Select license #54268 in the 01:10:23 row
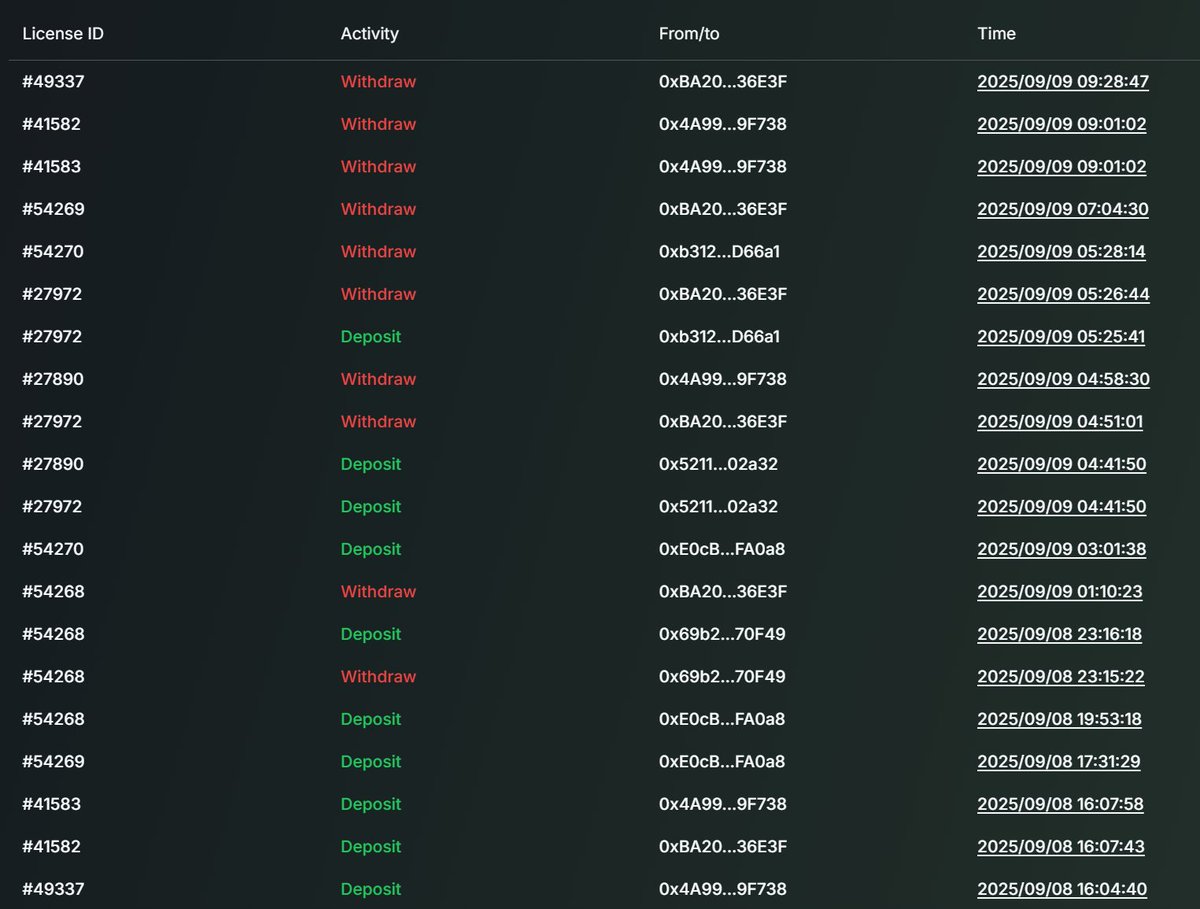This screenshot has width=1200, height=909. 53,592
